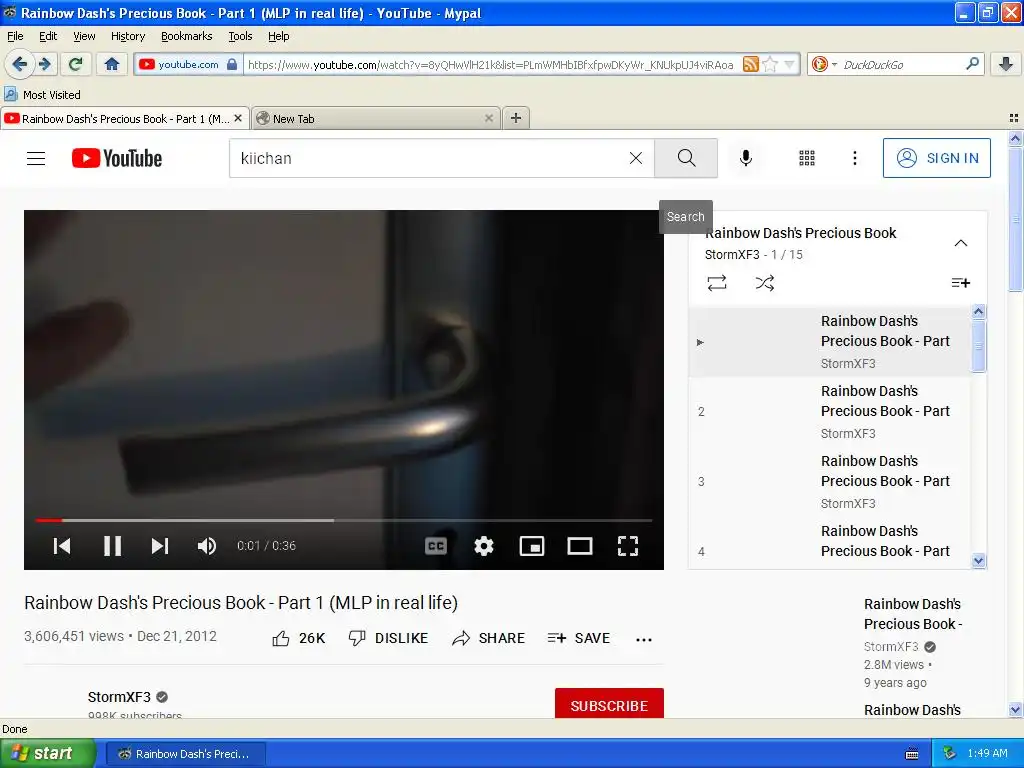1024x768 pixels.
Task: Skip to next video in player
Action: (160, 545)
